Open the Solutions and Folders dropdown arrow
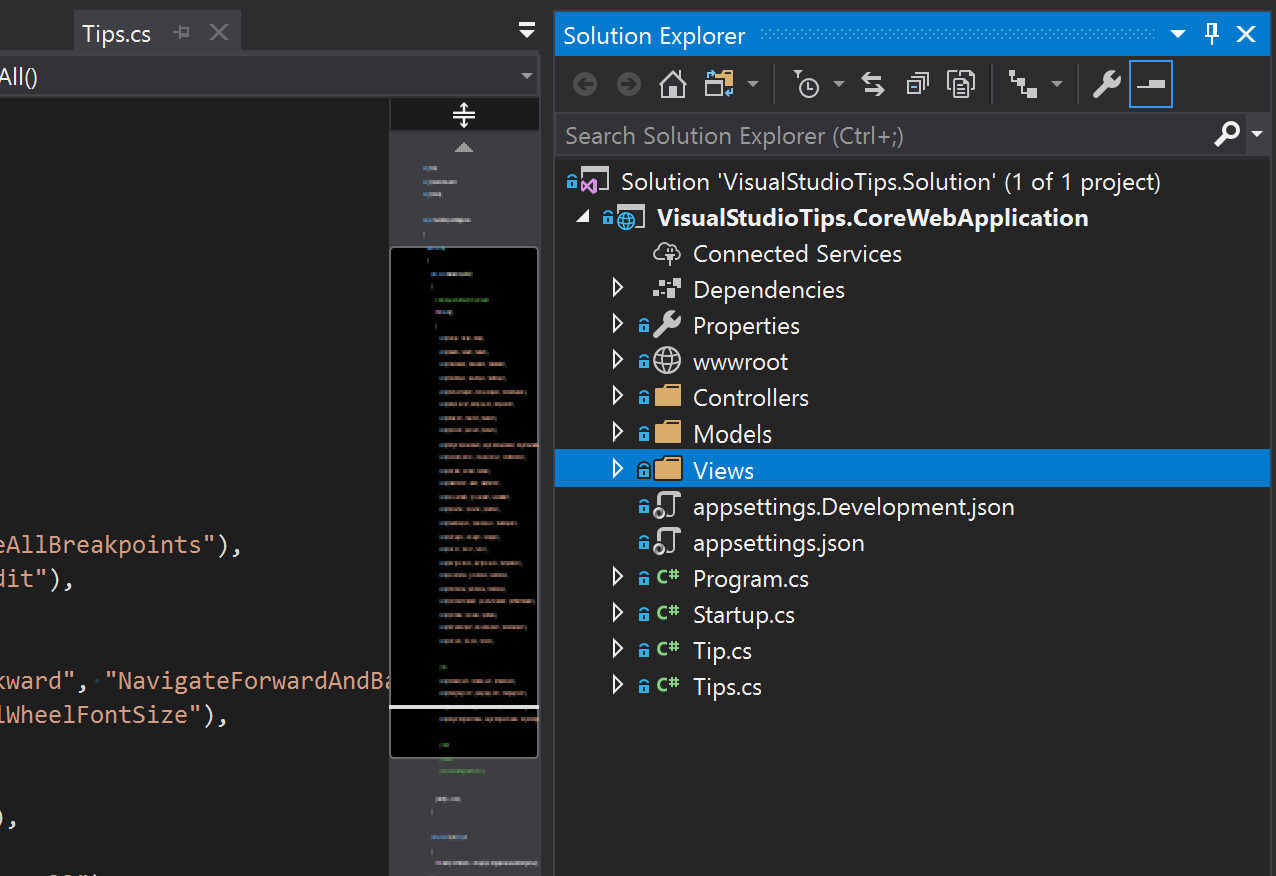This screenshot has width=1276, height=876. [753, 85]
